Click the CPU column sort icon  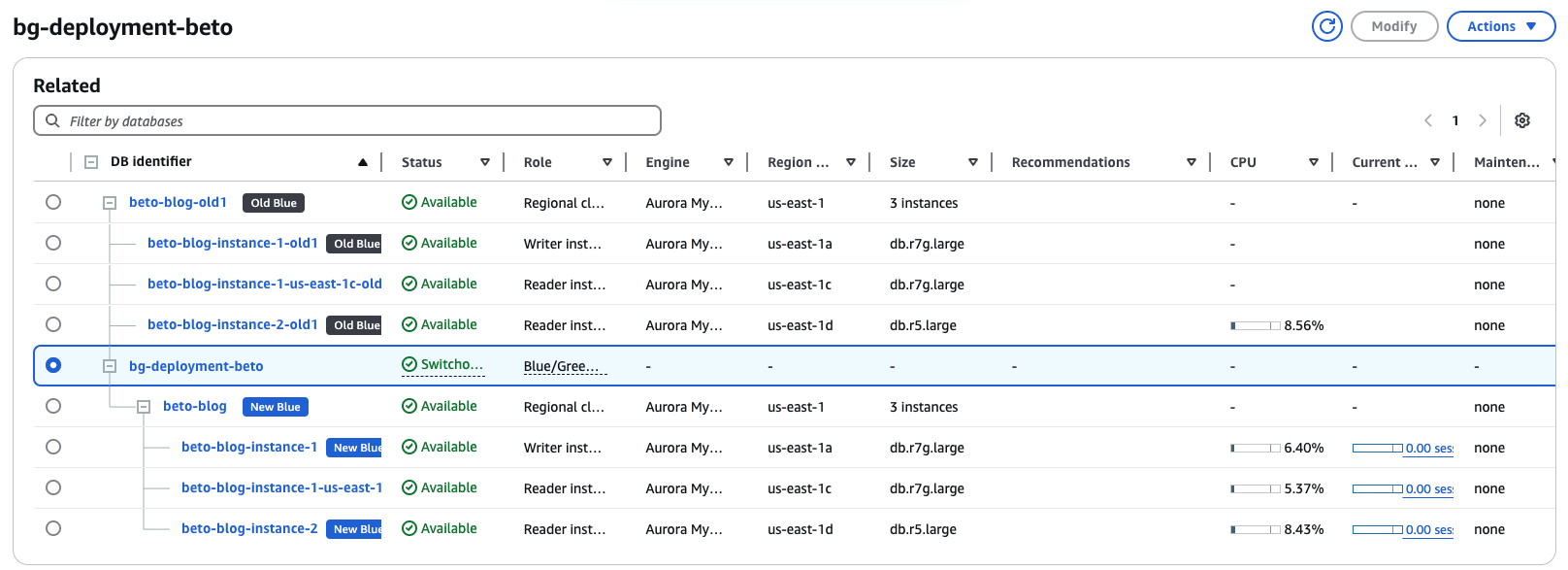tap(1313, 162)
